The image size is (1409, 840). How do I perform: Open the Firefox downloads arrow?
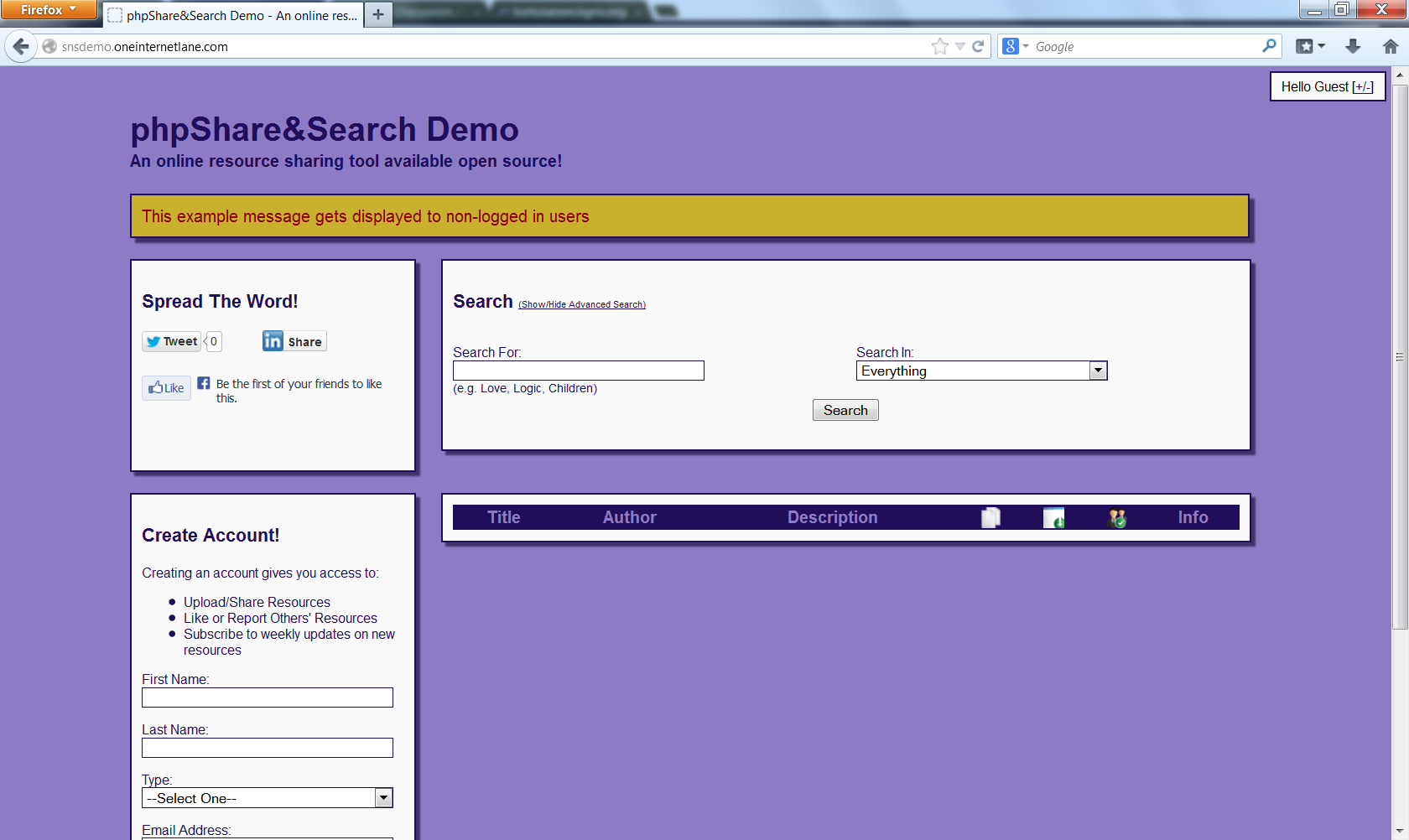[x=1353, y=47]
